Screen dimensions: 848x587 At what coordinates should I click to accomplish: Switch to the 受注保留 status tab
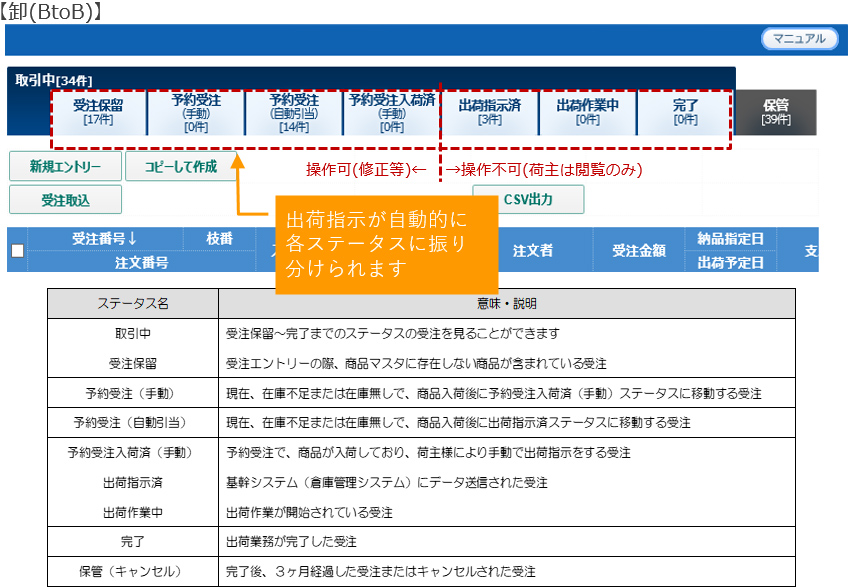(x=98, y=112)
